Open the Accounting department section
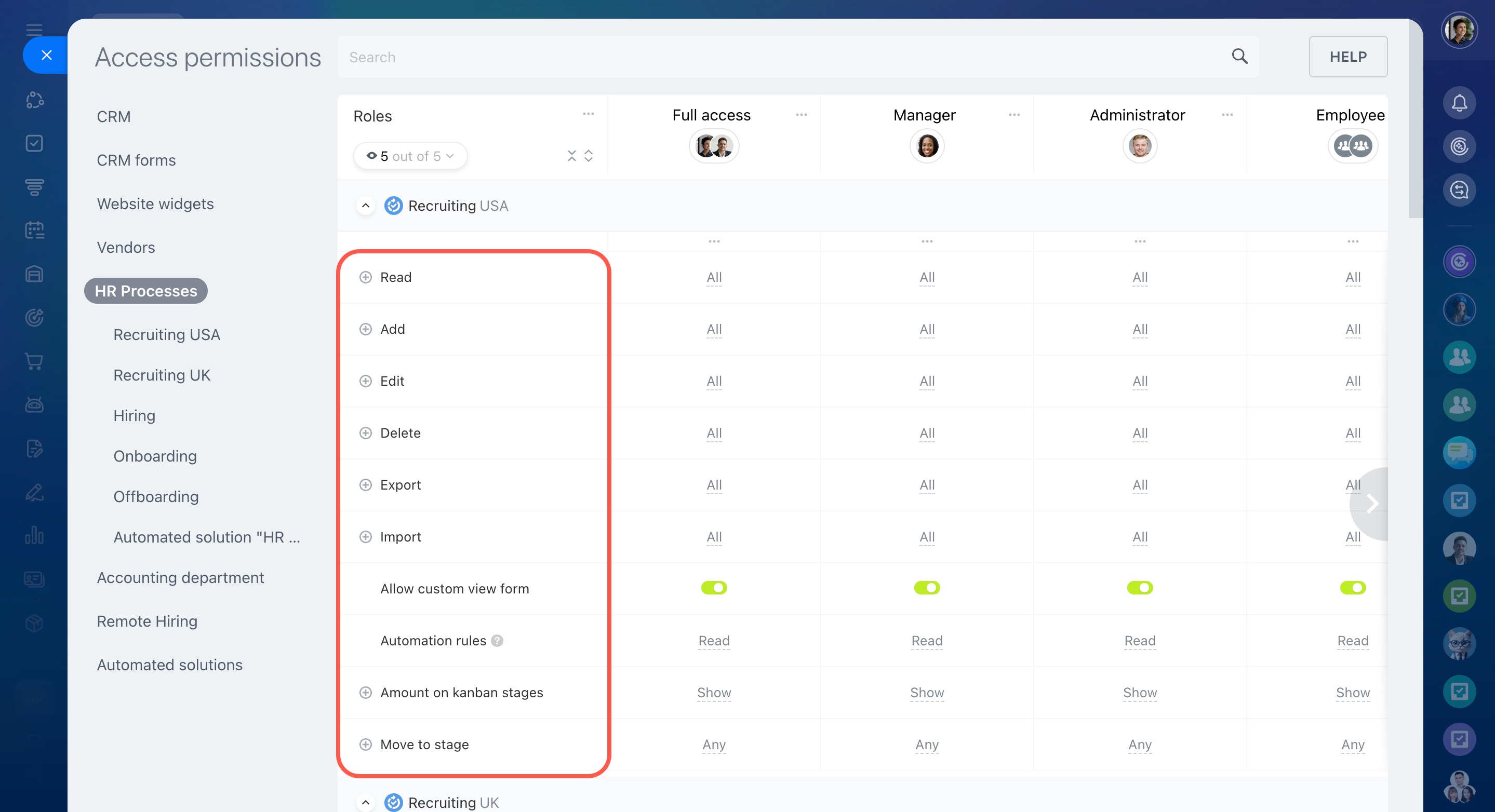The width and height of the screenshot is (1495, 812). click(180, 578)
